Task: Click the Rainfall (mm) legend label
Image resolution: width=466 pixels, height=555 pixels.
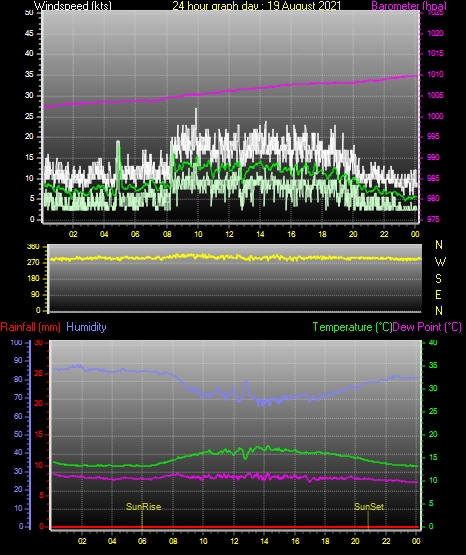Action: [x=30, y=327]
